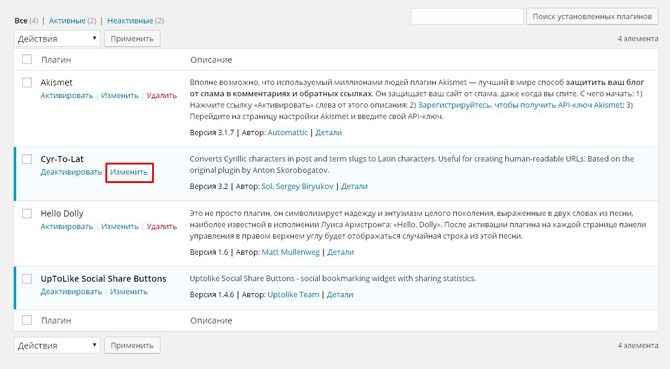The image size is (670, 369).
Task: Open the Automattic author link
Action: [x=288, y=132]
